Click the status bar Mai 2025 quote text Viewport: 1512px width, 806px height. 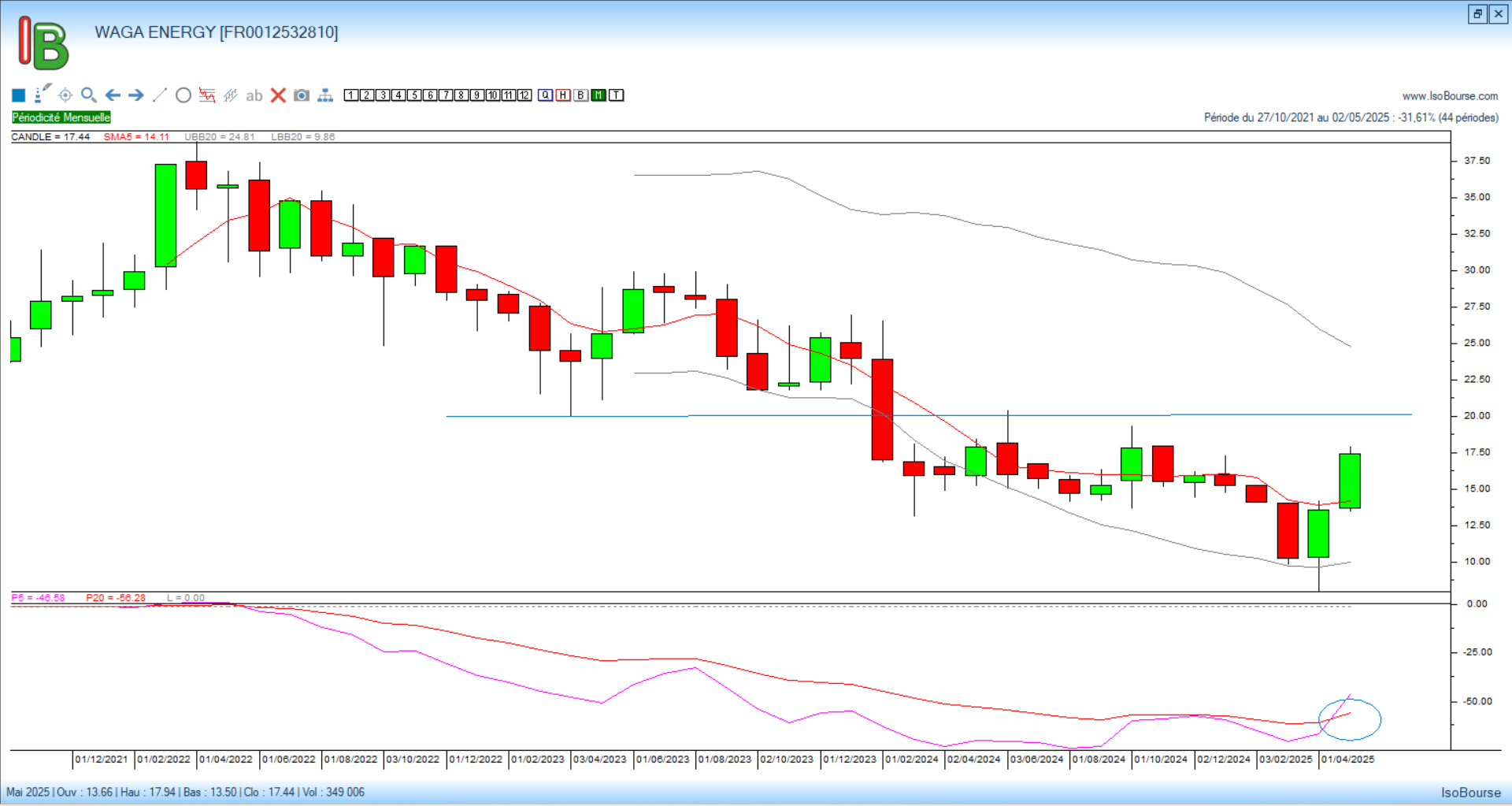click(x=186, y=792)
